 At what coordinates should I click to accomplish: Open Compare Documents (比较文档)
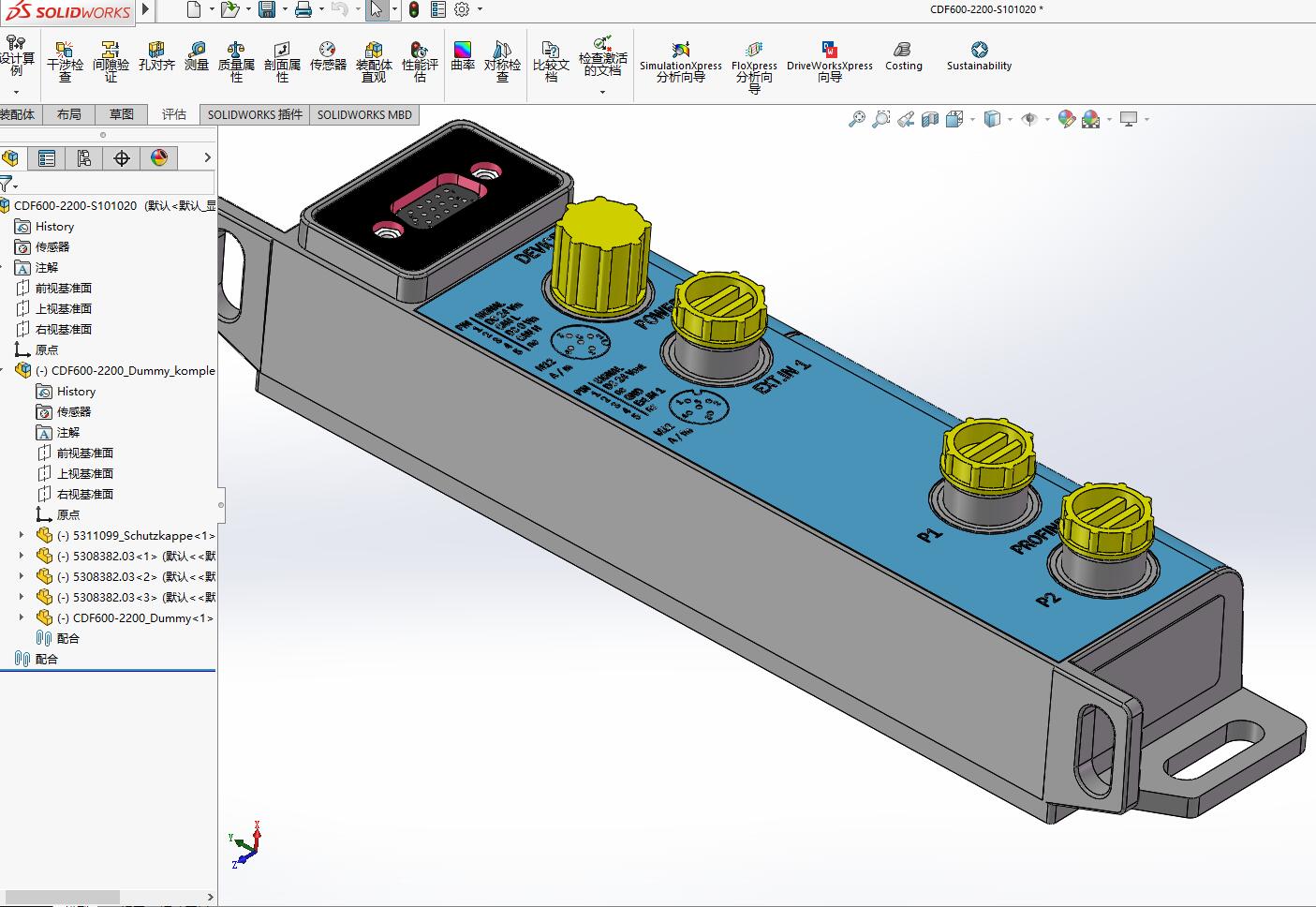551,61
